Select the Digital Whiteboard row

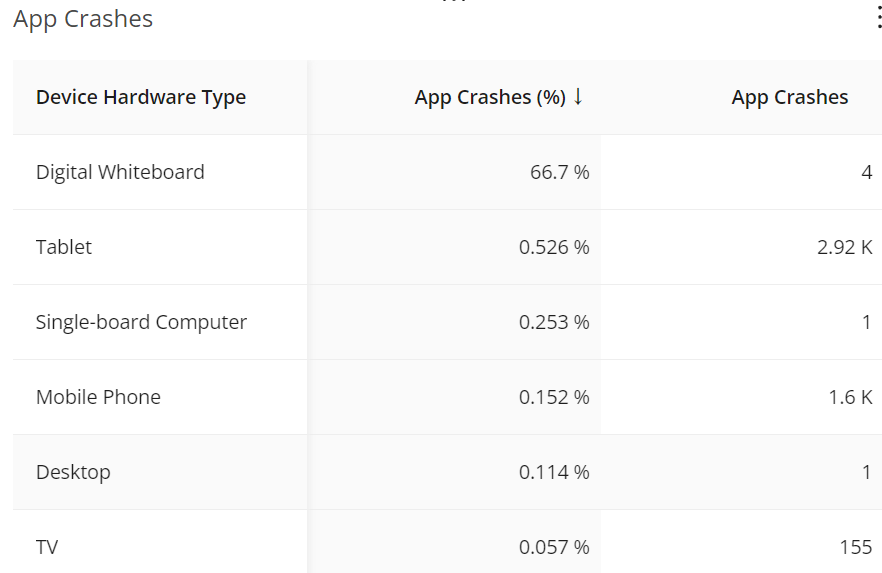[120, 172]
